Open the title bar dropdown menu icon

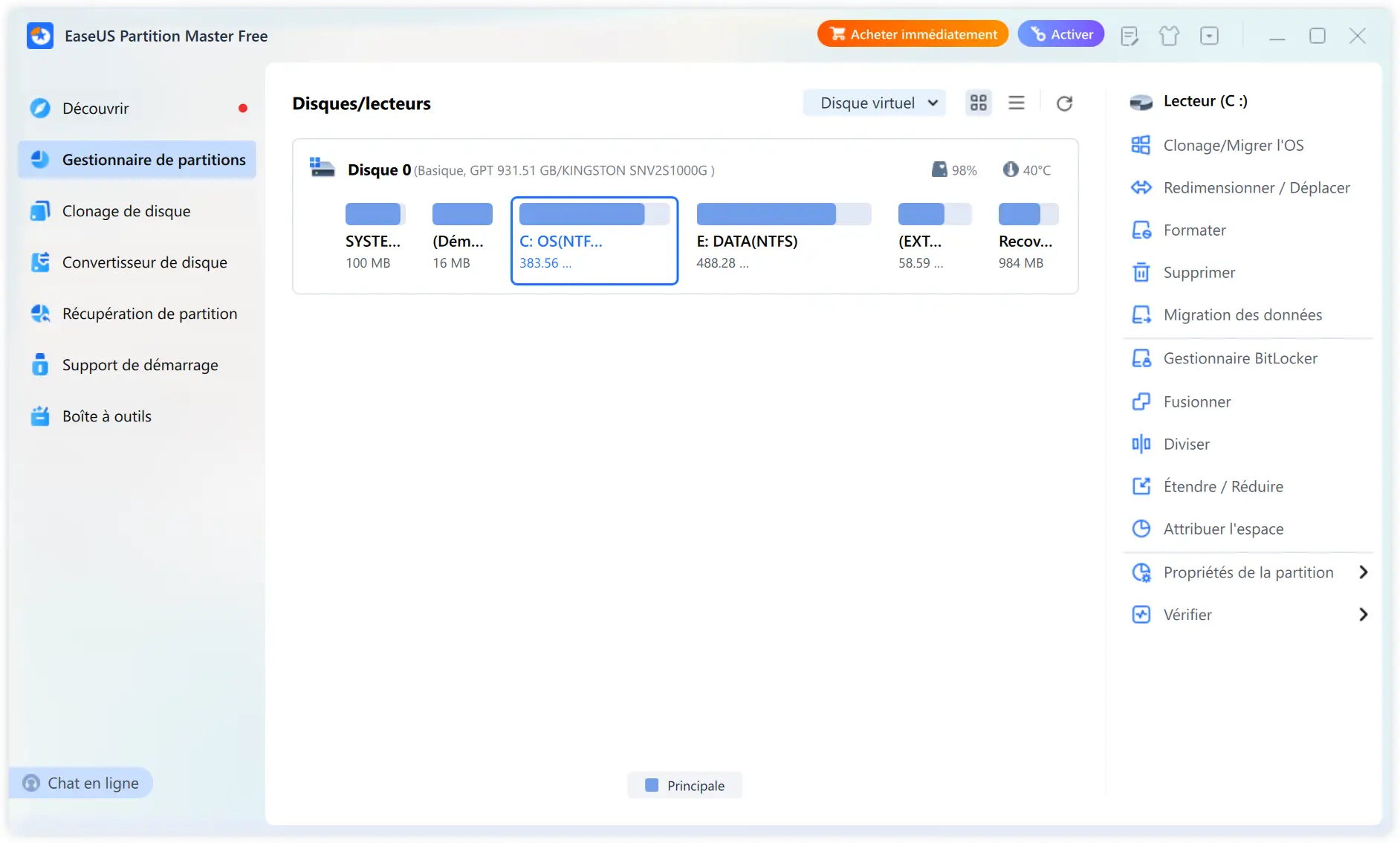1209,36
